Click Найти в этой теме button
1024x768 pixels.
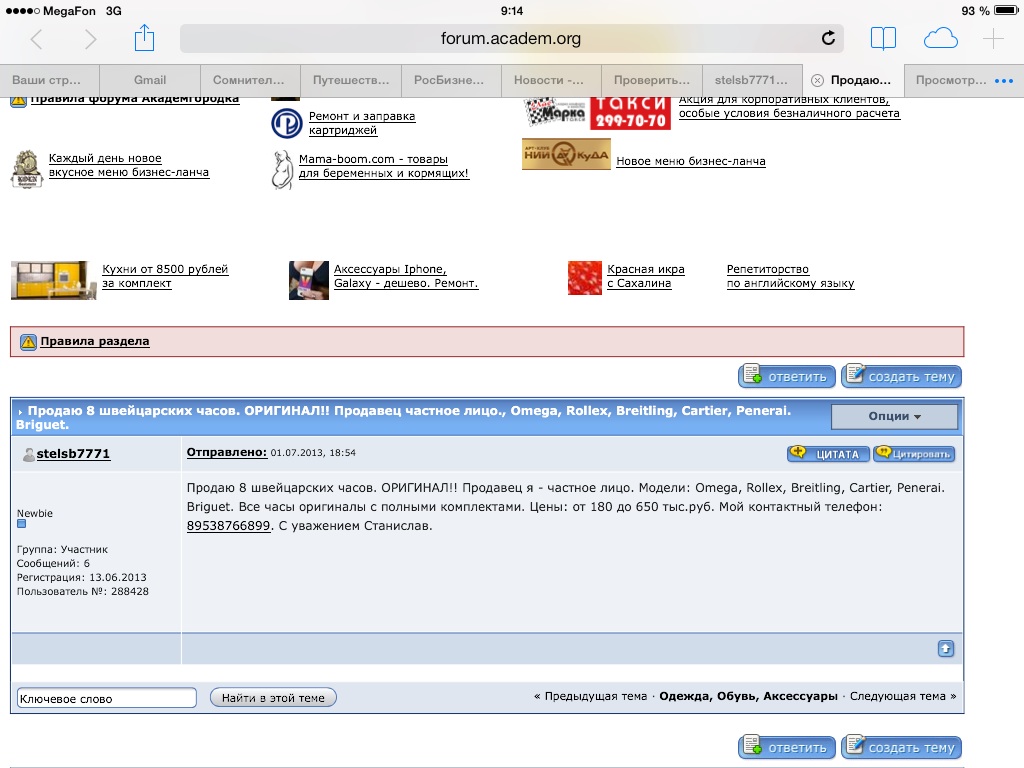tap(273, 697)
